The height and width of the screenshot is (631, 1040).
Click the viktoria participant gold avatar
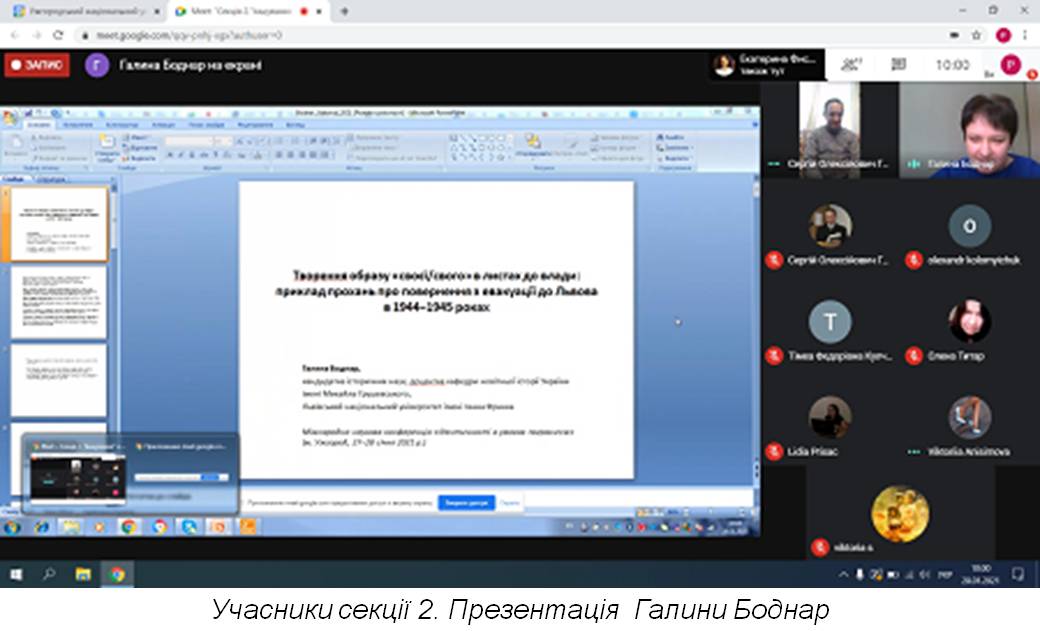pos(899,514)
